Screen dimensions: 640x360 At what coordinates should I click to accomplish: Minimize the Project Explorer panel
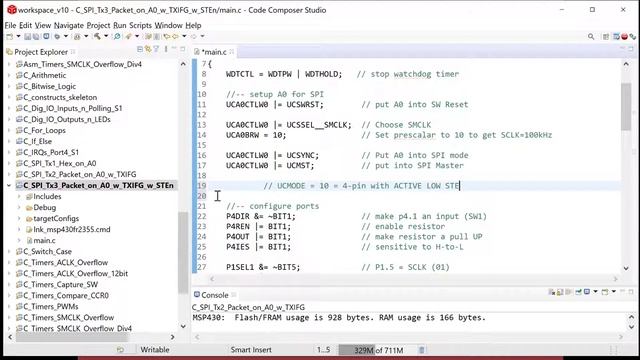[174, 49]
